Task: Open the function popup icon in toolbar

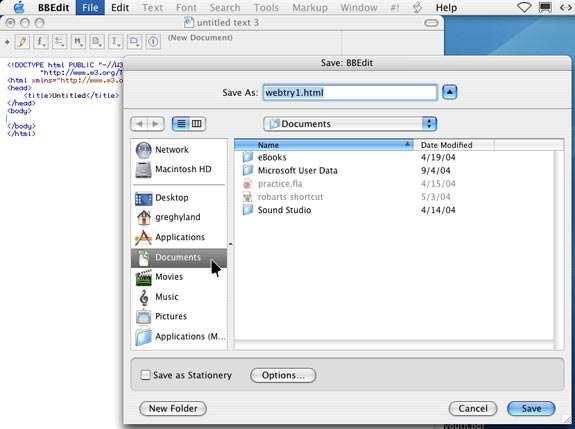Action: point(41,42)
